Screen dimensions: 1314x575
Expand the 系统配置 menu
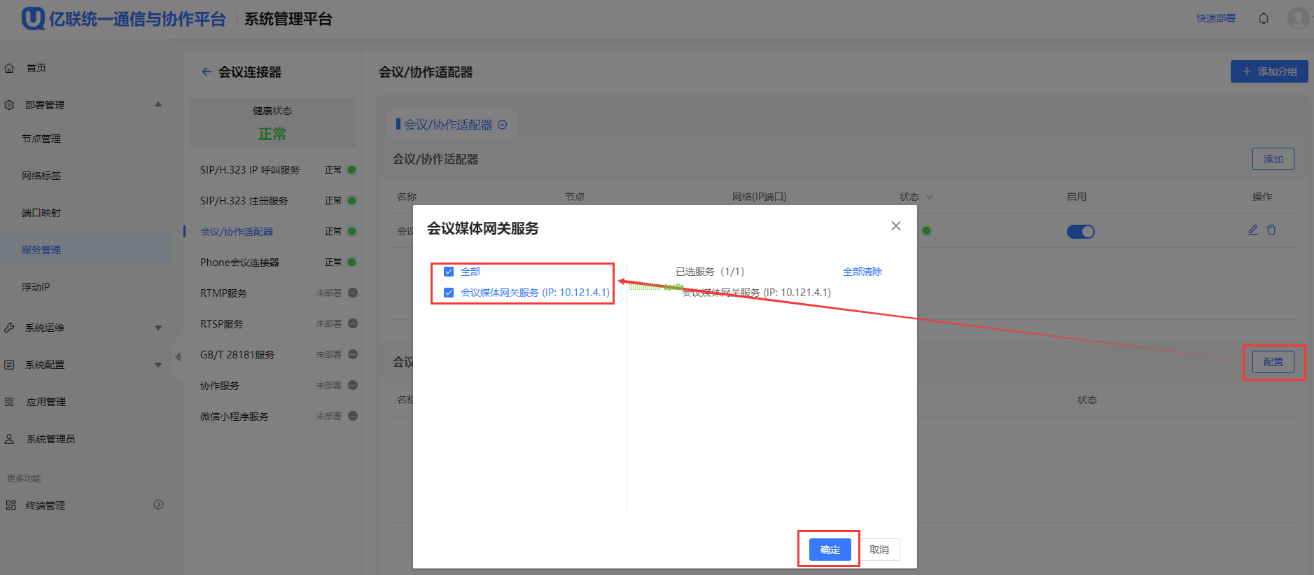coord(158,365)
